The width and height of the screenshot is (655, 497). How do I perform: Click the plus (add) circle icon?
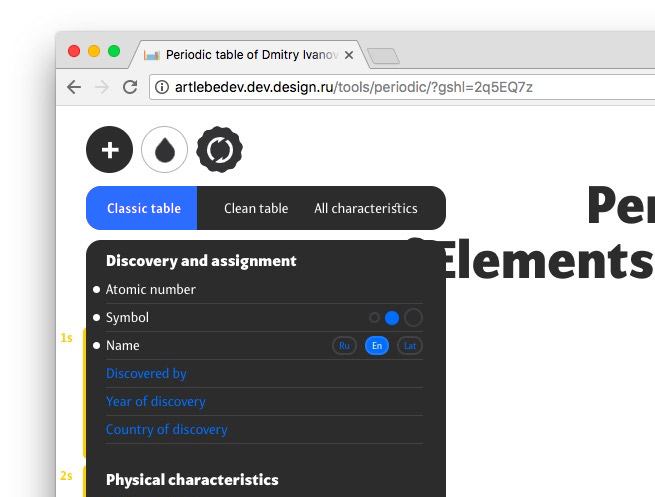[x=110, y=150]
